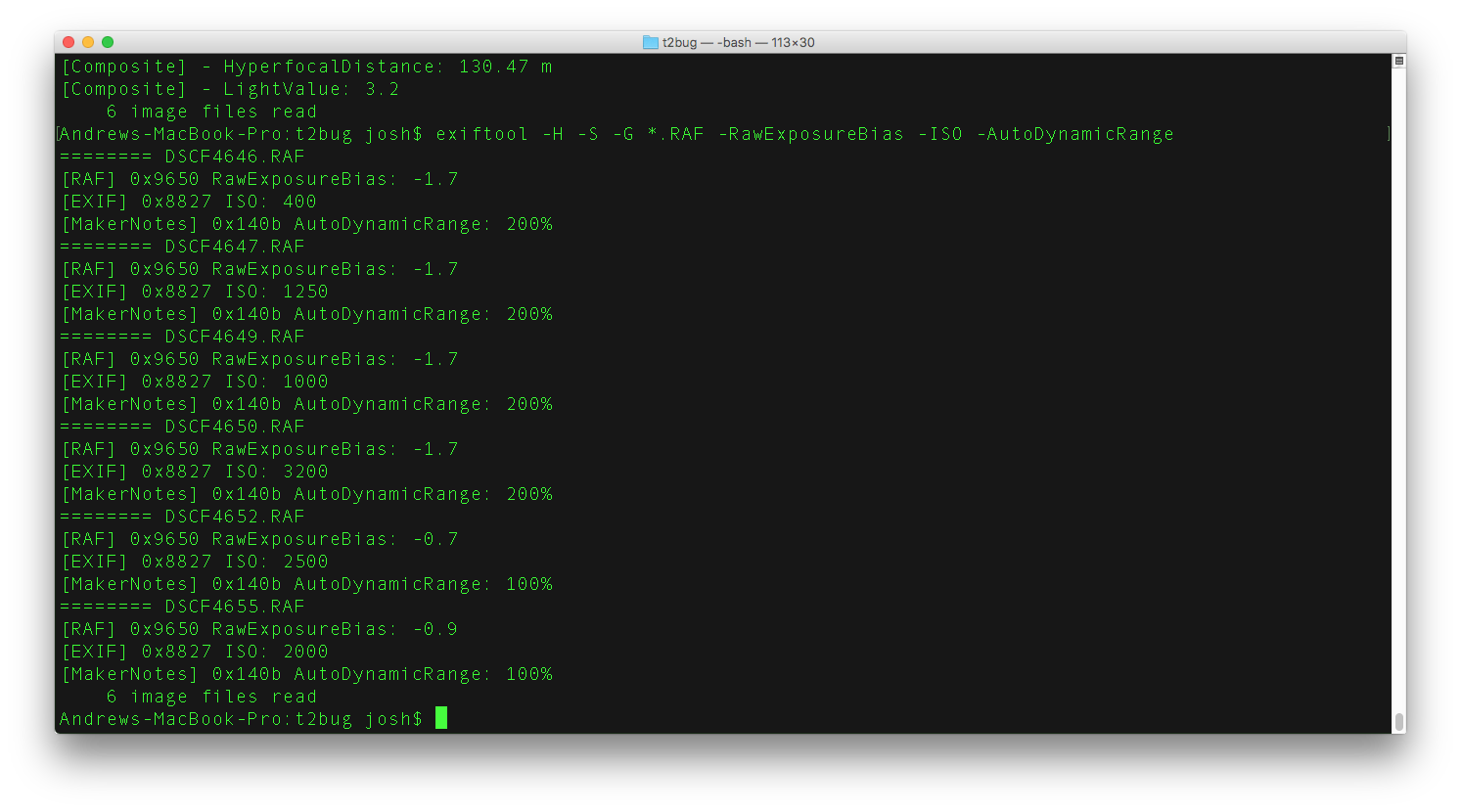1461x812 pixels.
Task: Click the '-AutoDynamicRange' argument in the command
Action: click(1075, 134)
